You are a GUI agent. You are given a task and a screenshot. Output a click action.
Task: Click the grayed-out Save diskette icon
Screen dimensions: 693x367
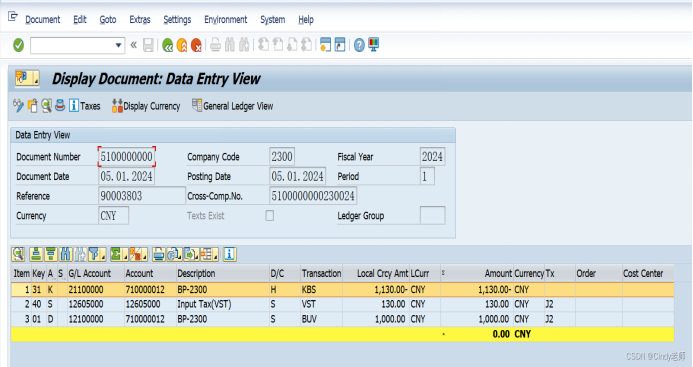[148, 45]
